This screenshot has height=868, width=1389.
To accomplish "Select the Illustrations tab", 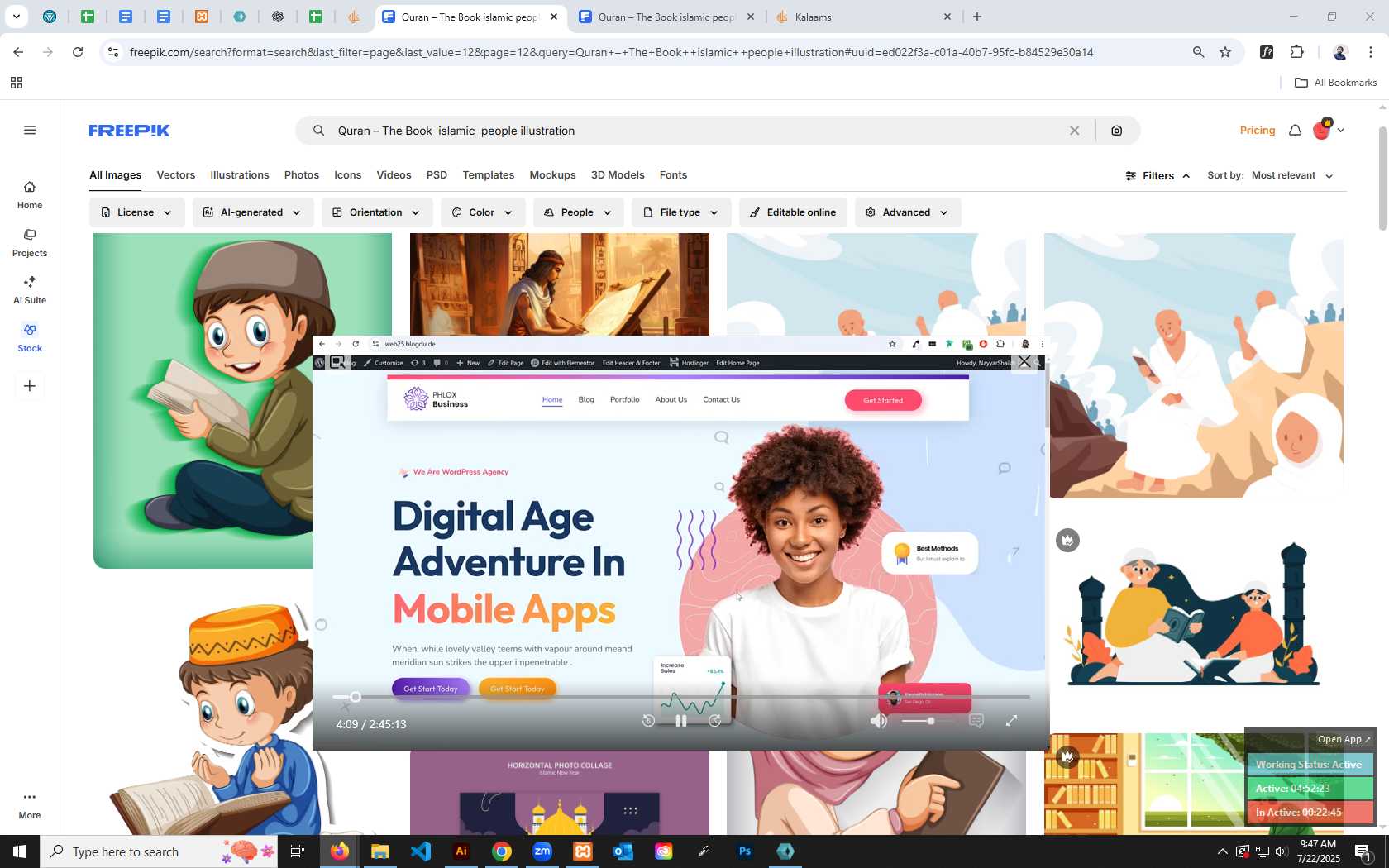I will click(240, 175).
